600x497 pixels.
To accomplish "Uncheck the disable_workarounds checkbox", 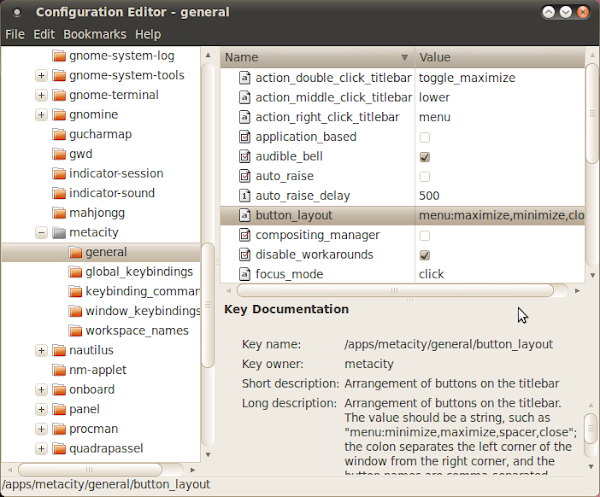I will pos(424,255).
